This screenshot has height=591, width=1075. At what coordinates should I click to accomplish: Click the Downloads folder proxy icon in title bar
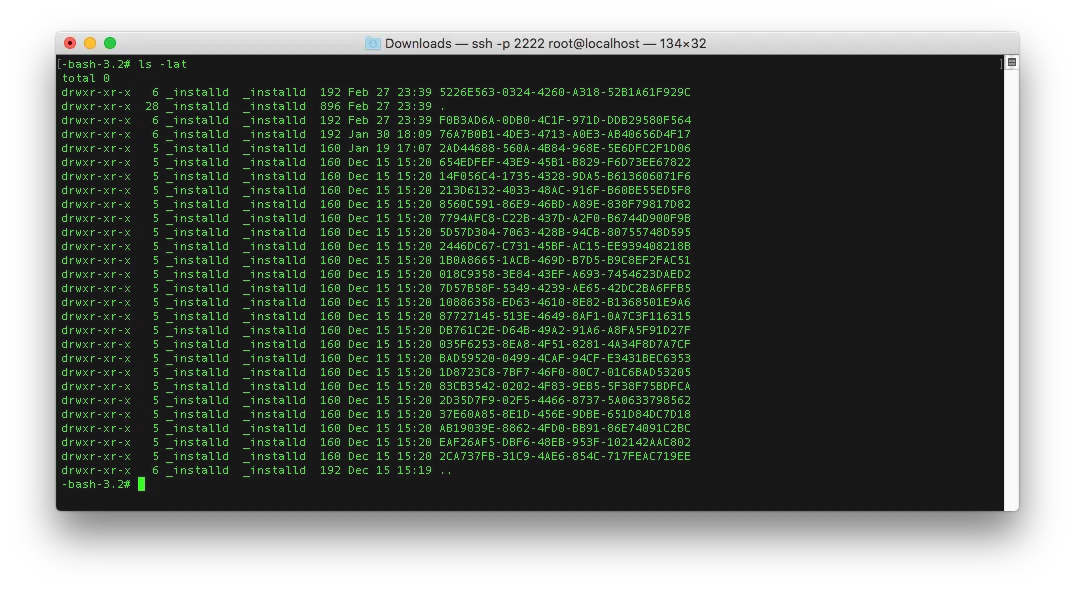pyautogui.click(x=372, y=43)
